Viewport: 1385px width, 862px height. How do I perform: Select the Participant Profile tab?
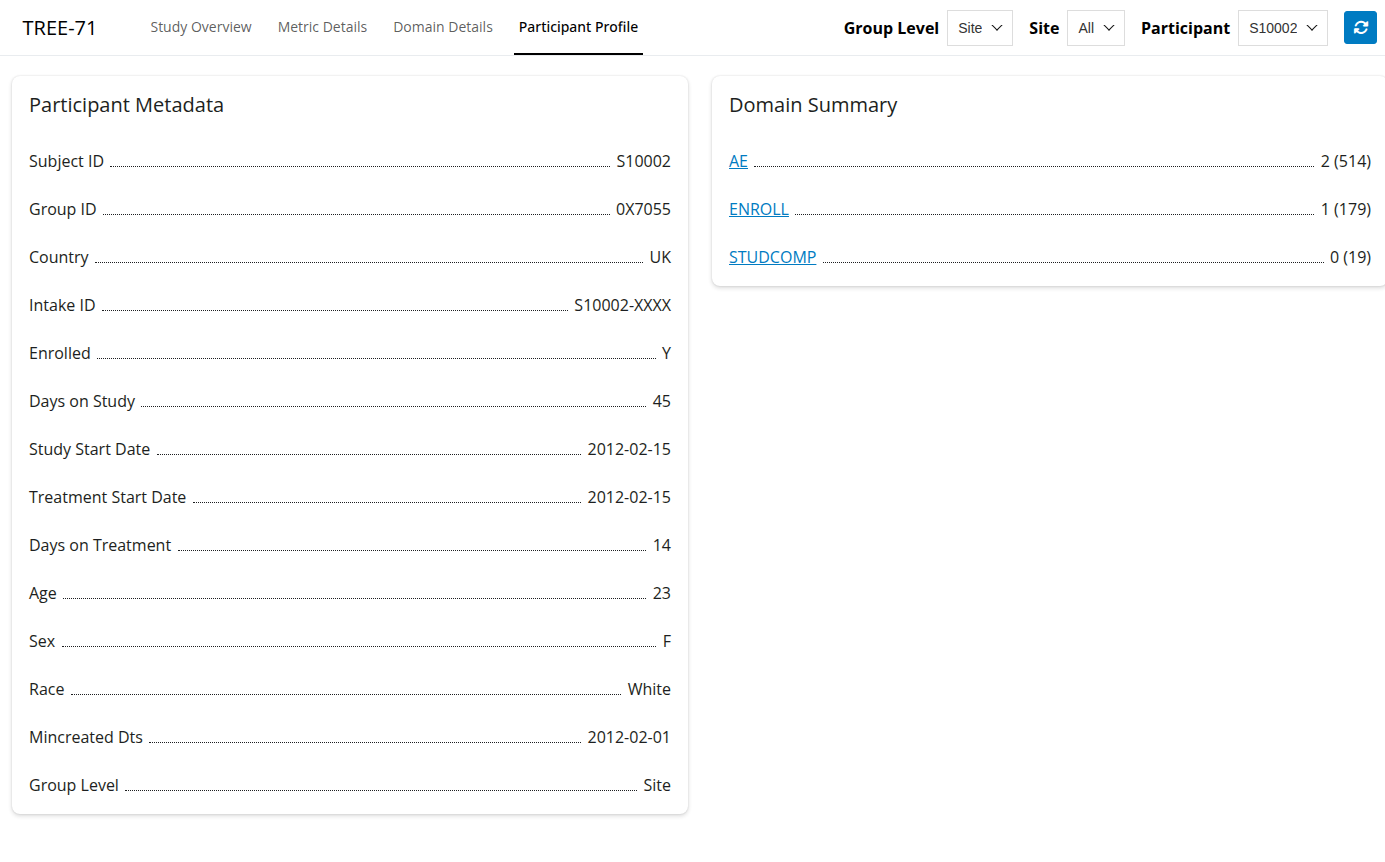(578, 27)
